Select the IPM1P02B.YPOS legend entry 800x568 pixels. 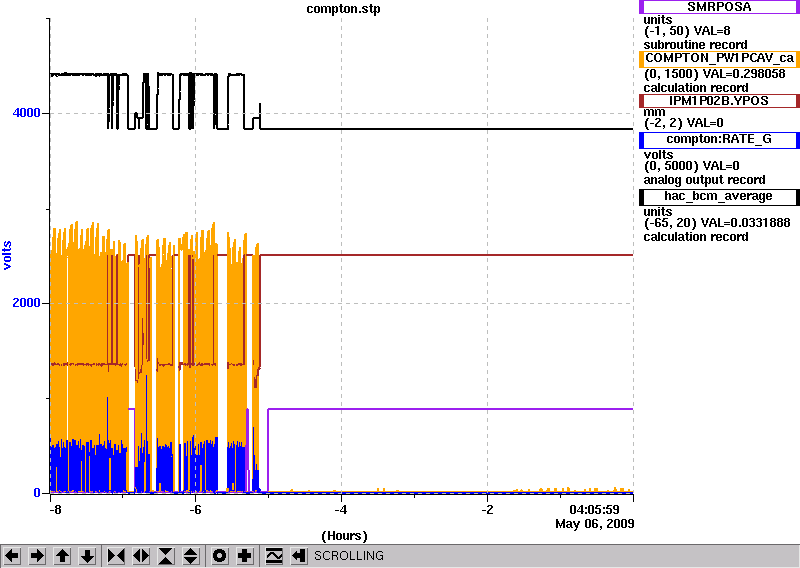pos(719,101)
